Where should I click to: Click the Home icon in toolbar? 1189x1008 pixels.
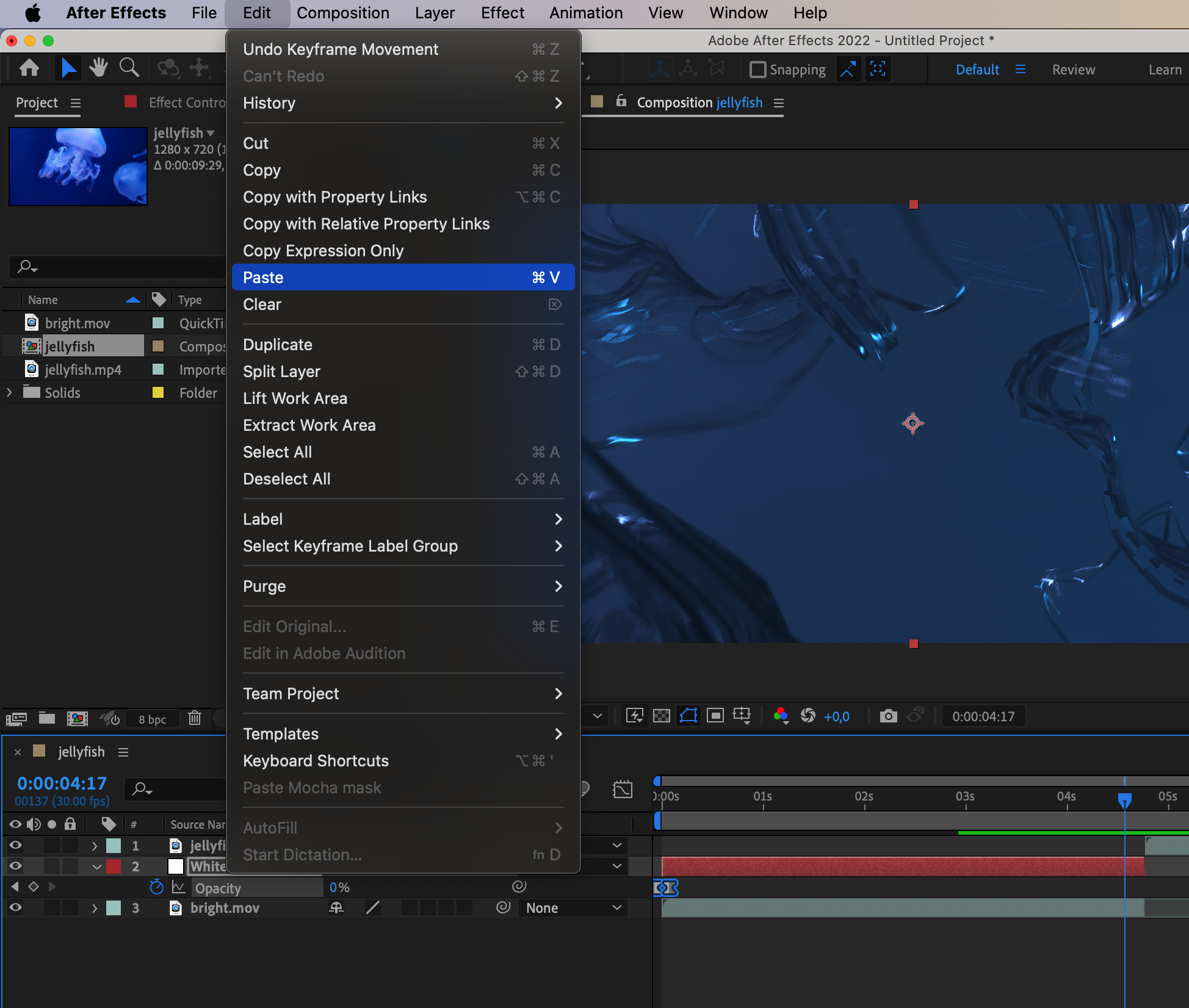[29, 68]
